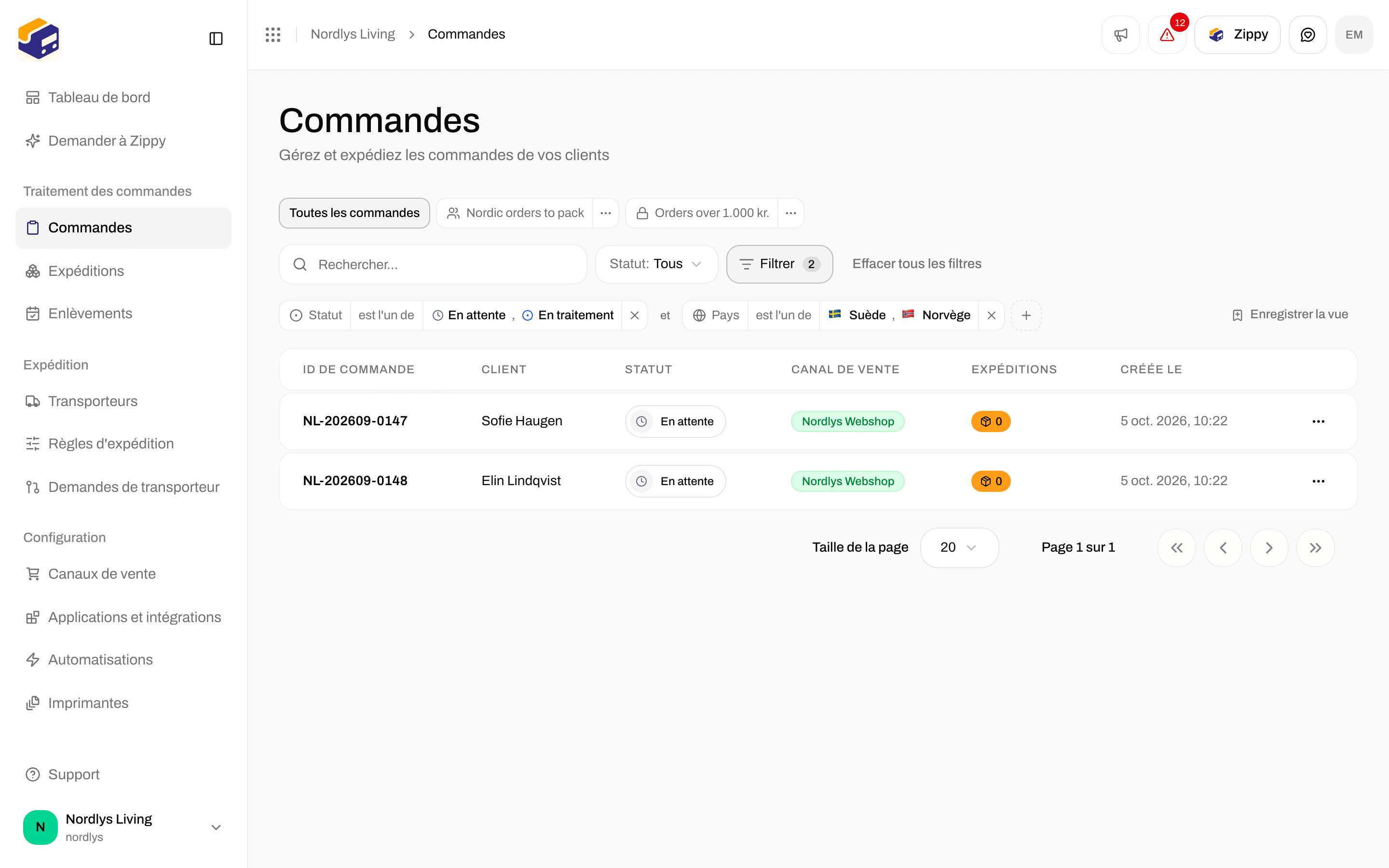The image size is (1389, 868).
Task: Add a new filter with plus icon
Action: pyautogui.click(x=1026, y=315)
